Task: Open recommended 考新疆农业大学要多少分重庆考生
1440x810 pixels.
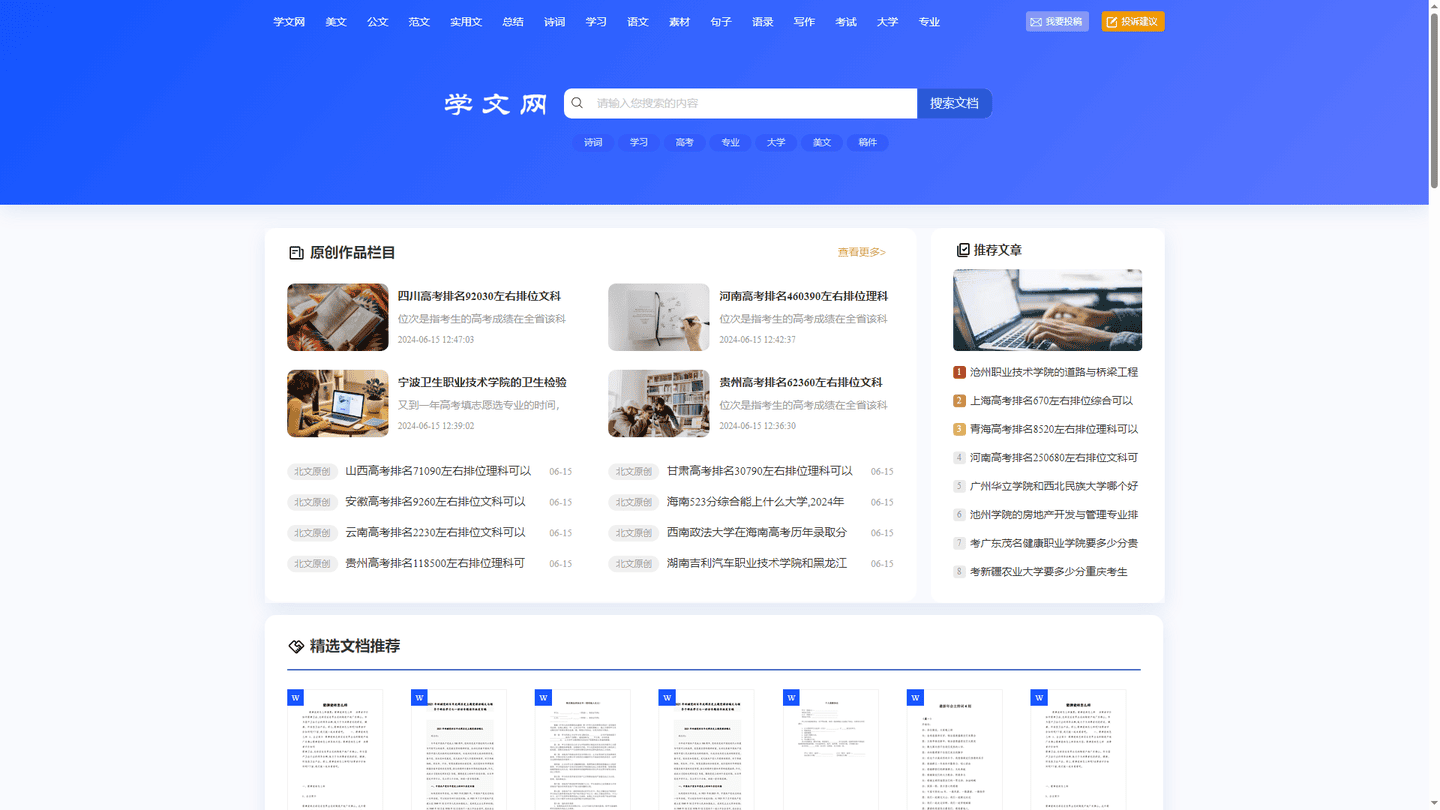Action: point(1049,572)
